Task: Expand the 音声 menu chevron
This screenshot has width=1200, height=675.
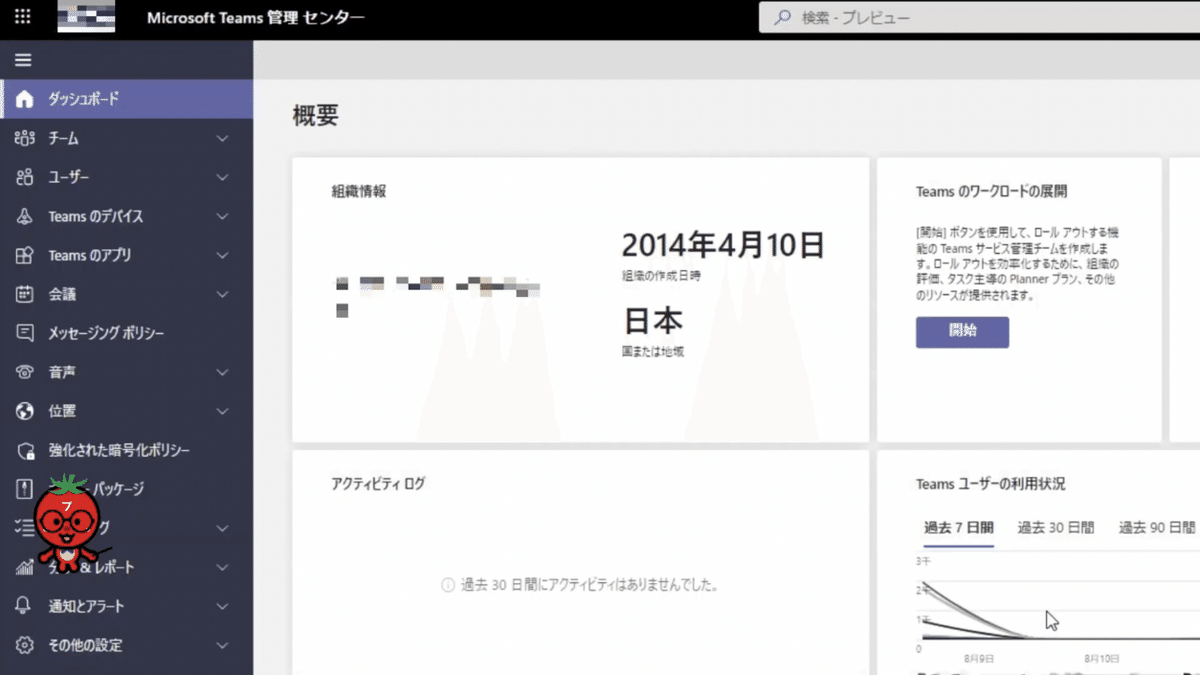Action: pos(223,372)
